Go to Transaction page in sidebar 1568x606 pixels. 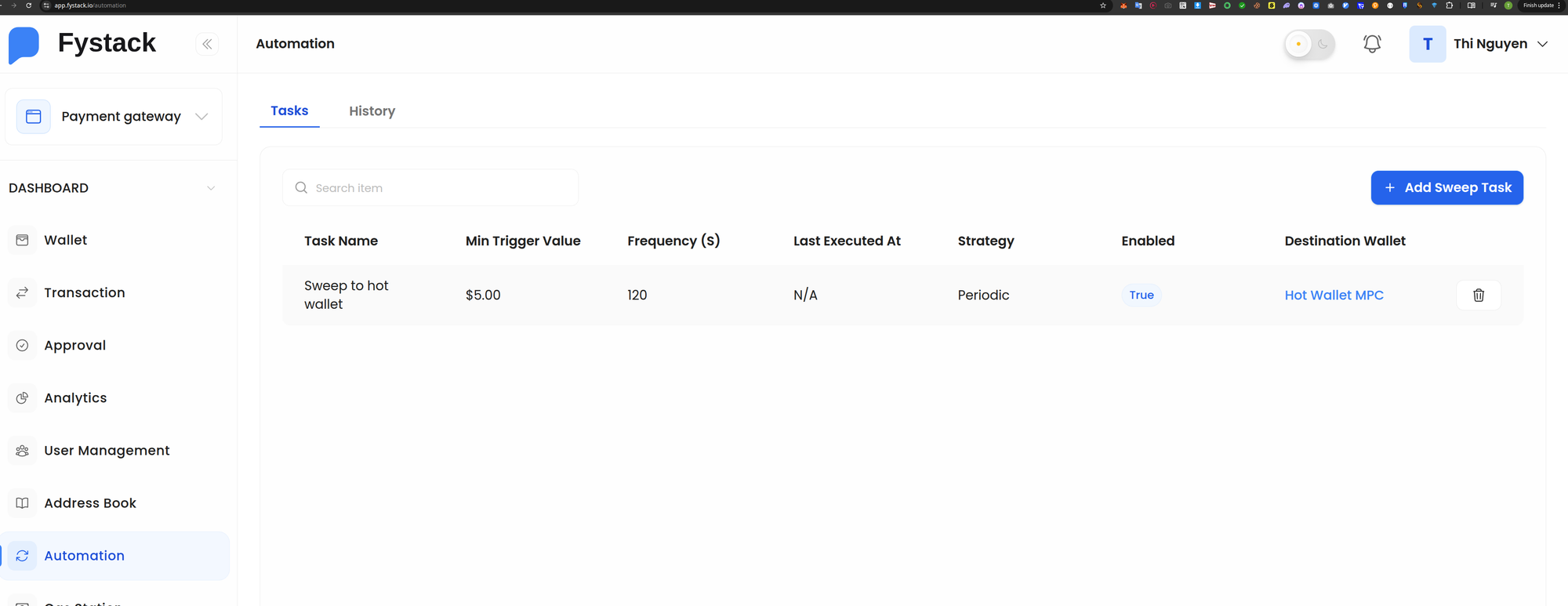point(84,292)
